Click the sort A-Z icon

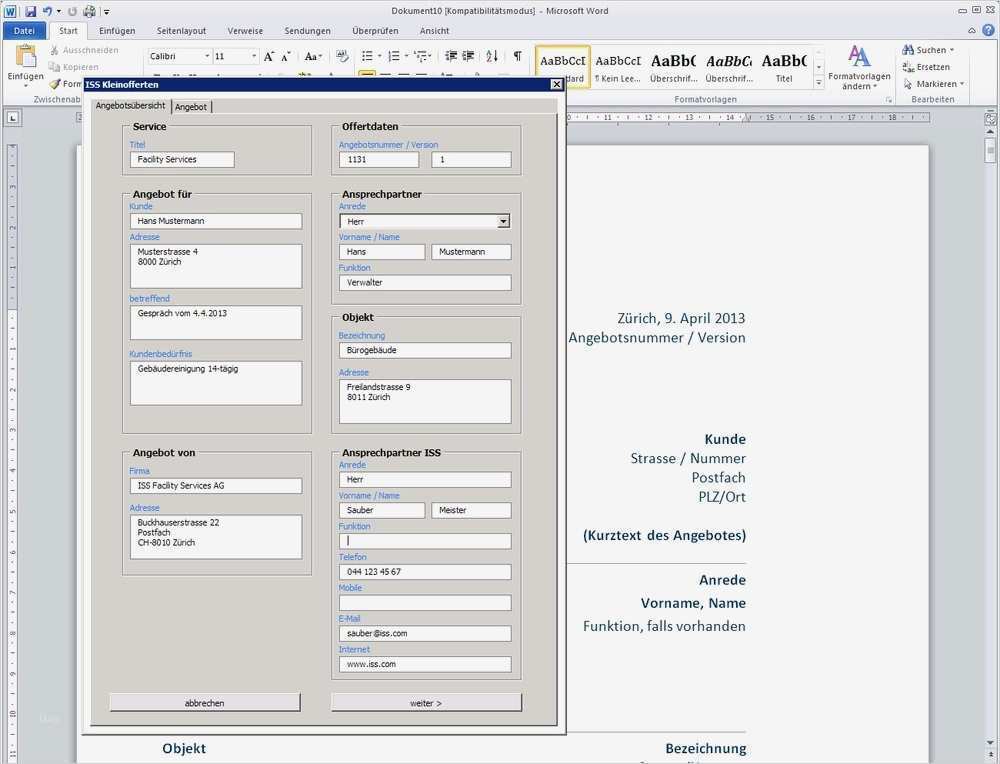point(494,57)
